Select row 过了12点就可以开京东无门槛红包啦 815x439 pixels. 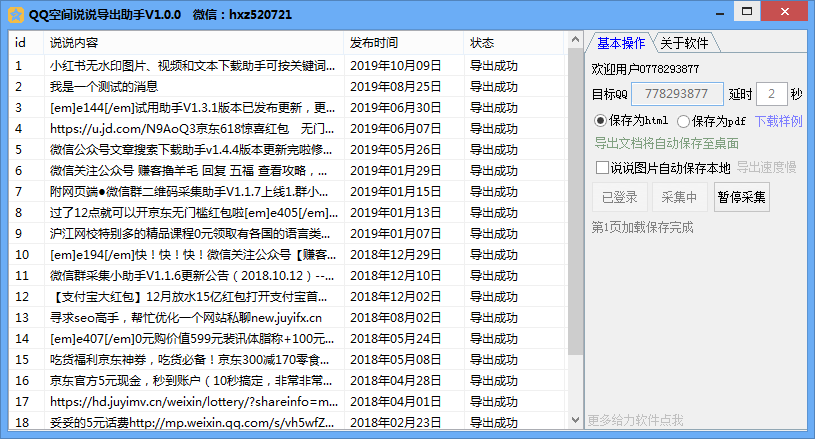coord(286,212)
